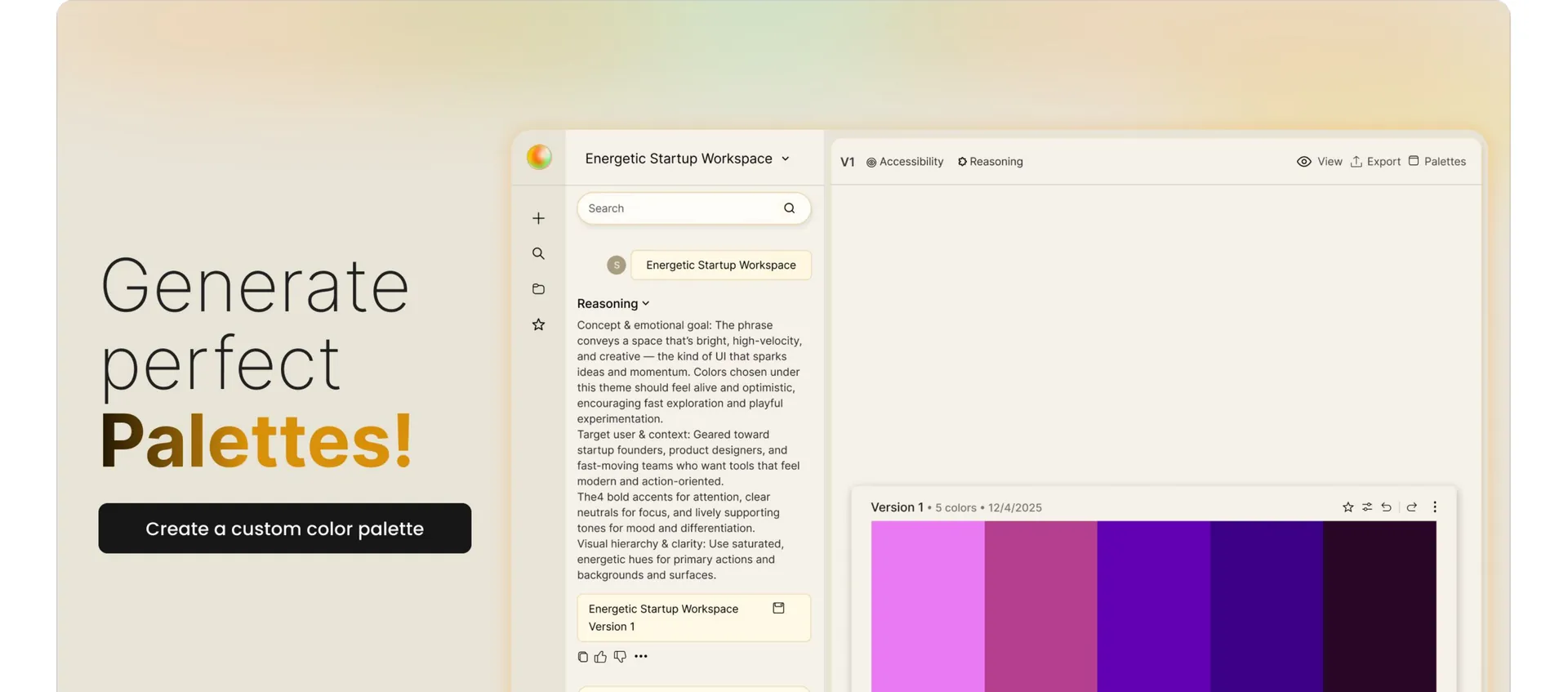Image resolution: width=1568 pixels, height=692 pixels.
Task: Collapse the Reasoning section
Action: coord(613,303)
